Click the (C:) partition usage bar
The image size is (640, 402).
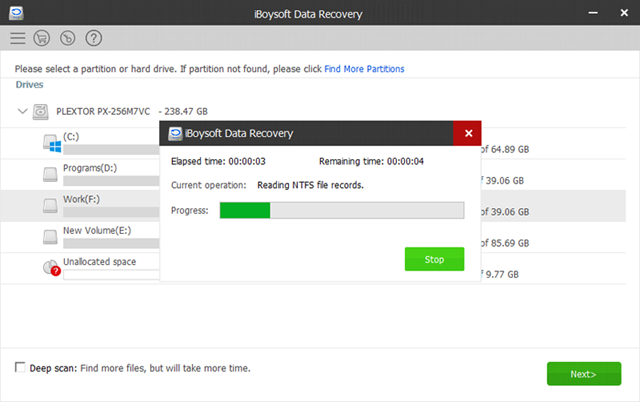(111, 150)
